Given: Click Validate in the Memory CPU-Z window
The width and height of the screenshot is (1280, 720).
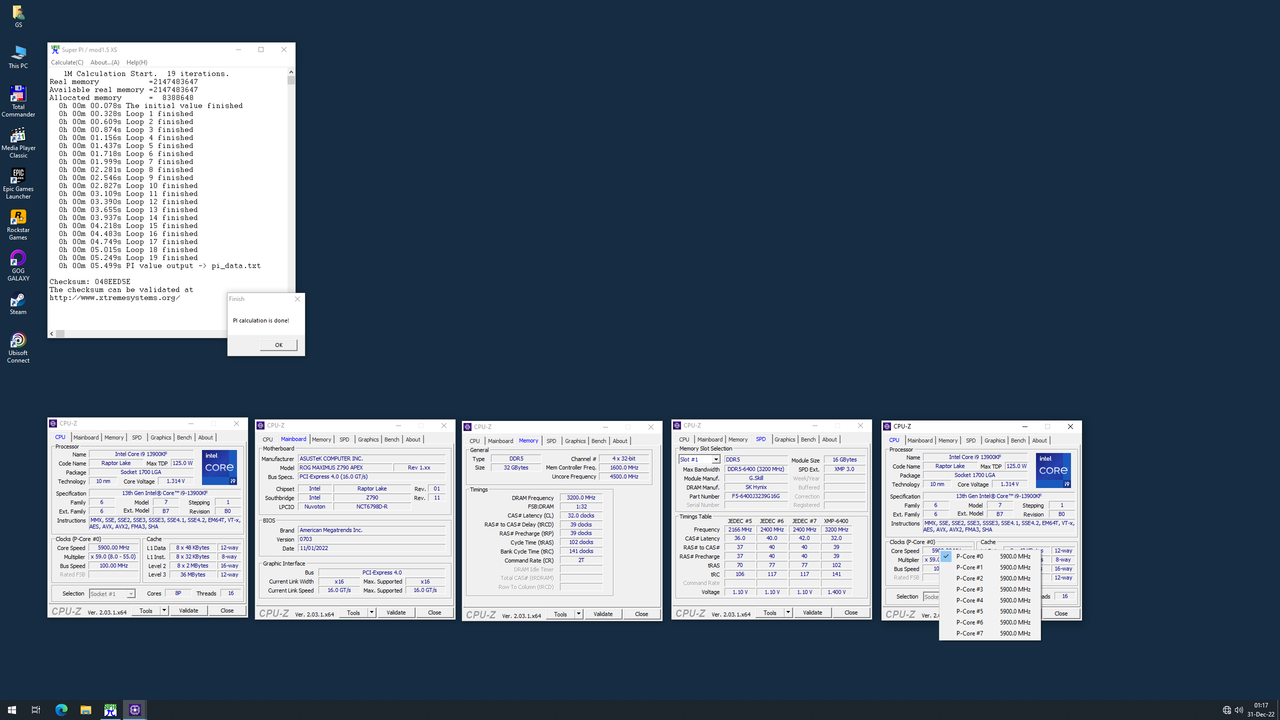Looking at the screenshot, I should (x=603, y=614).
